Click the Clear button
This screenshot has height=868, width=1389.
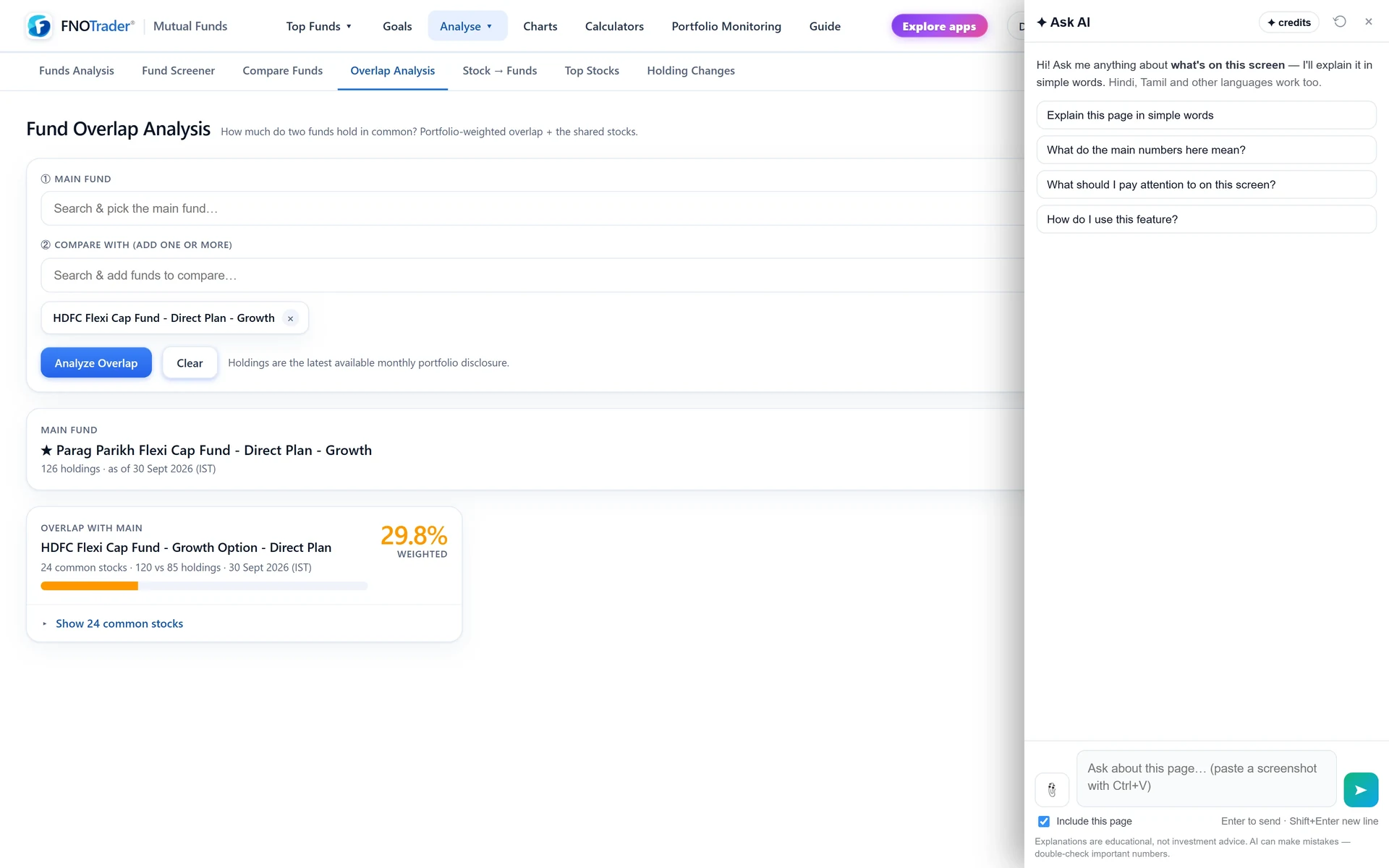coord(190,363)
